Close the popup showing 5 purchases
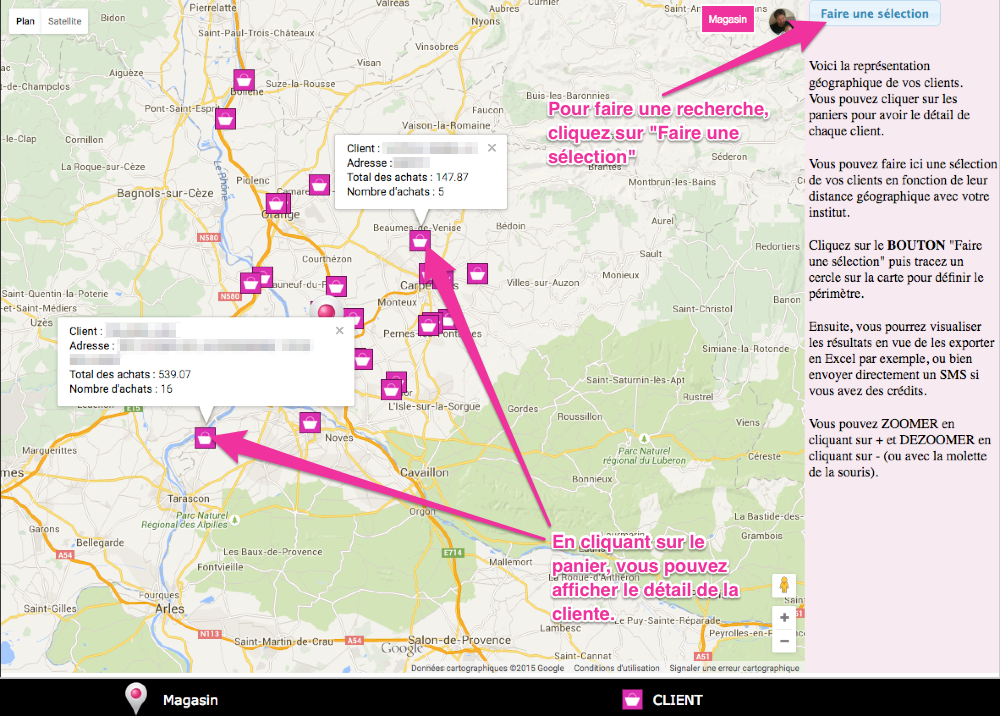This screenshot has height=716, width=1000. (x=491, y=147)
